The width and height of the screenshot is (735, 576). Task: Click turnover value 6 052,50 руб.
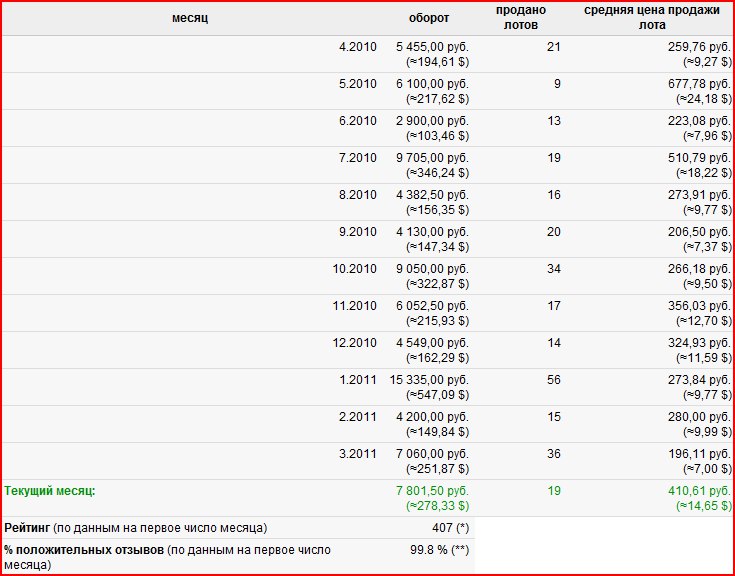[432, 306]
